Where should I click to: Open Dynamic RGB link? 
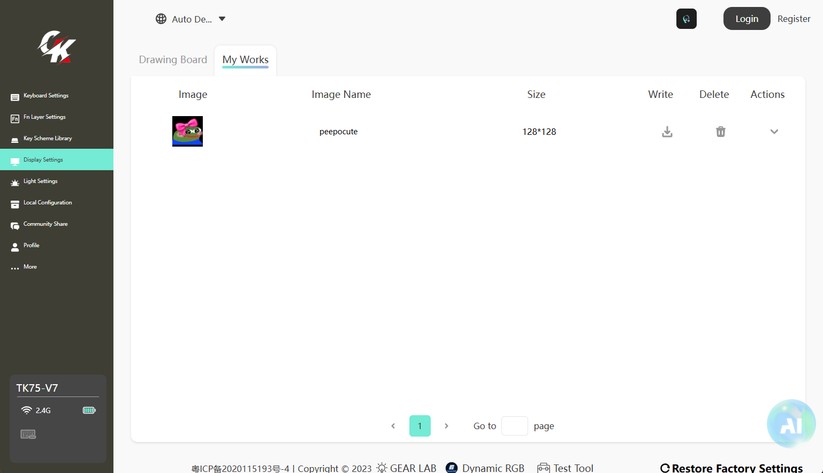pos(485,468)
